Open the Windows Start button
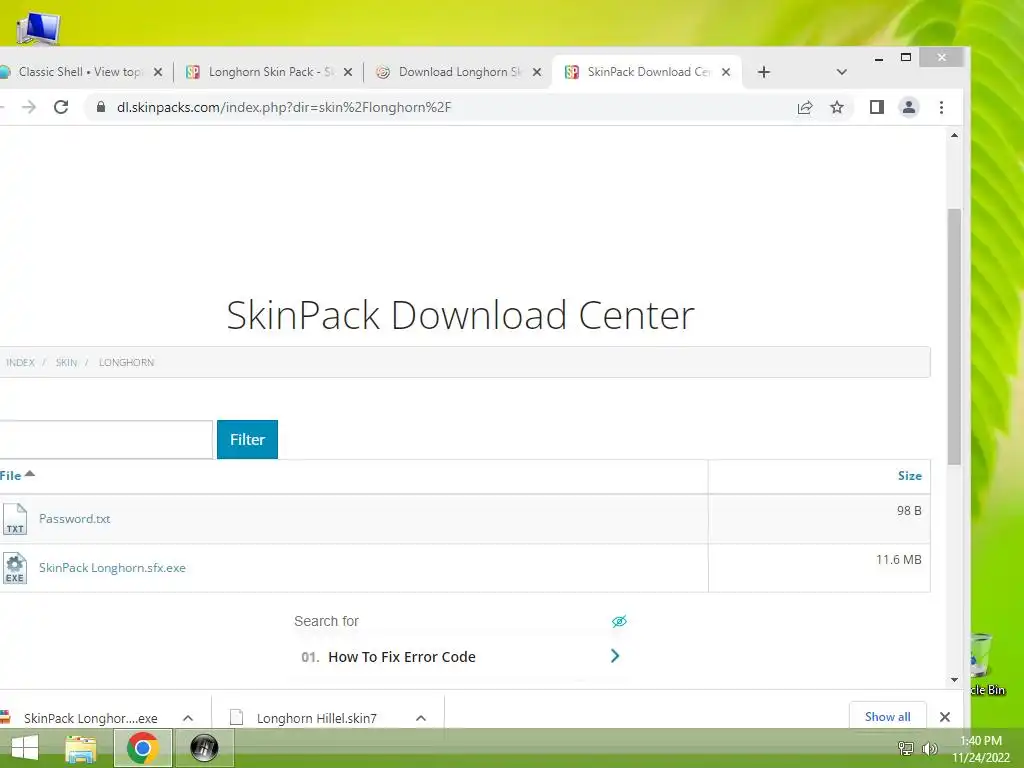1024x768 pixels. [25, 748]
